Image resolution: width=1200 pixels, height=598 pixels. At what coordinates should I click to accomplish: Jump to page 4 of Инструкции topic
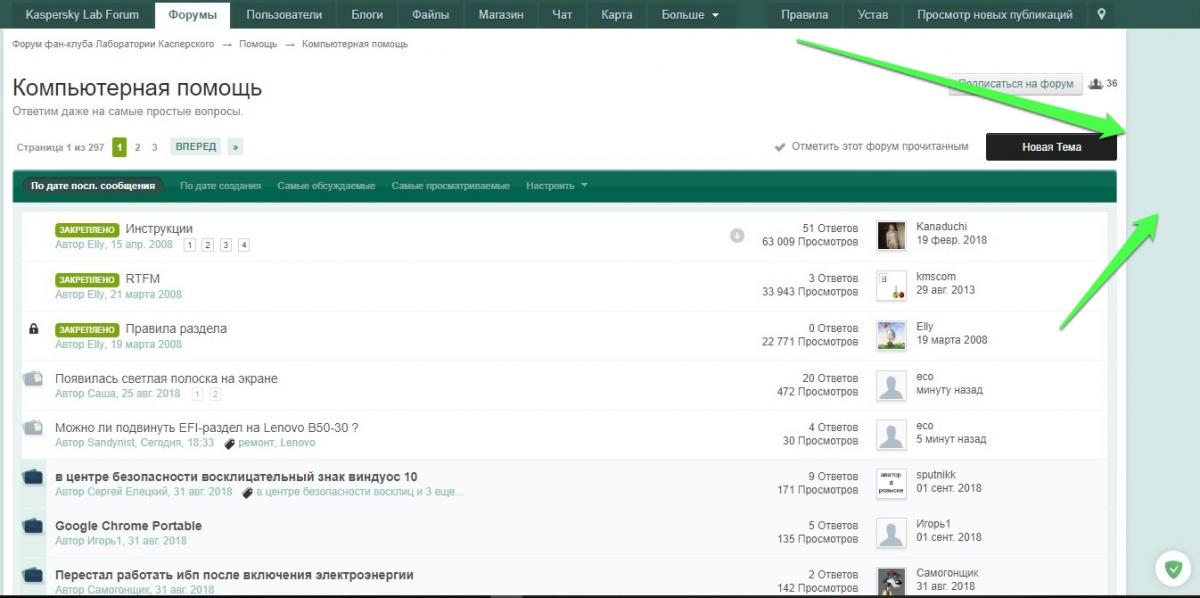243,245
